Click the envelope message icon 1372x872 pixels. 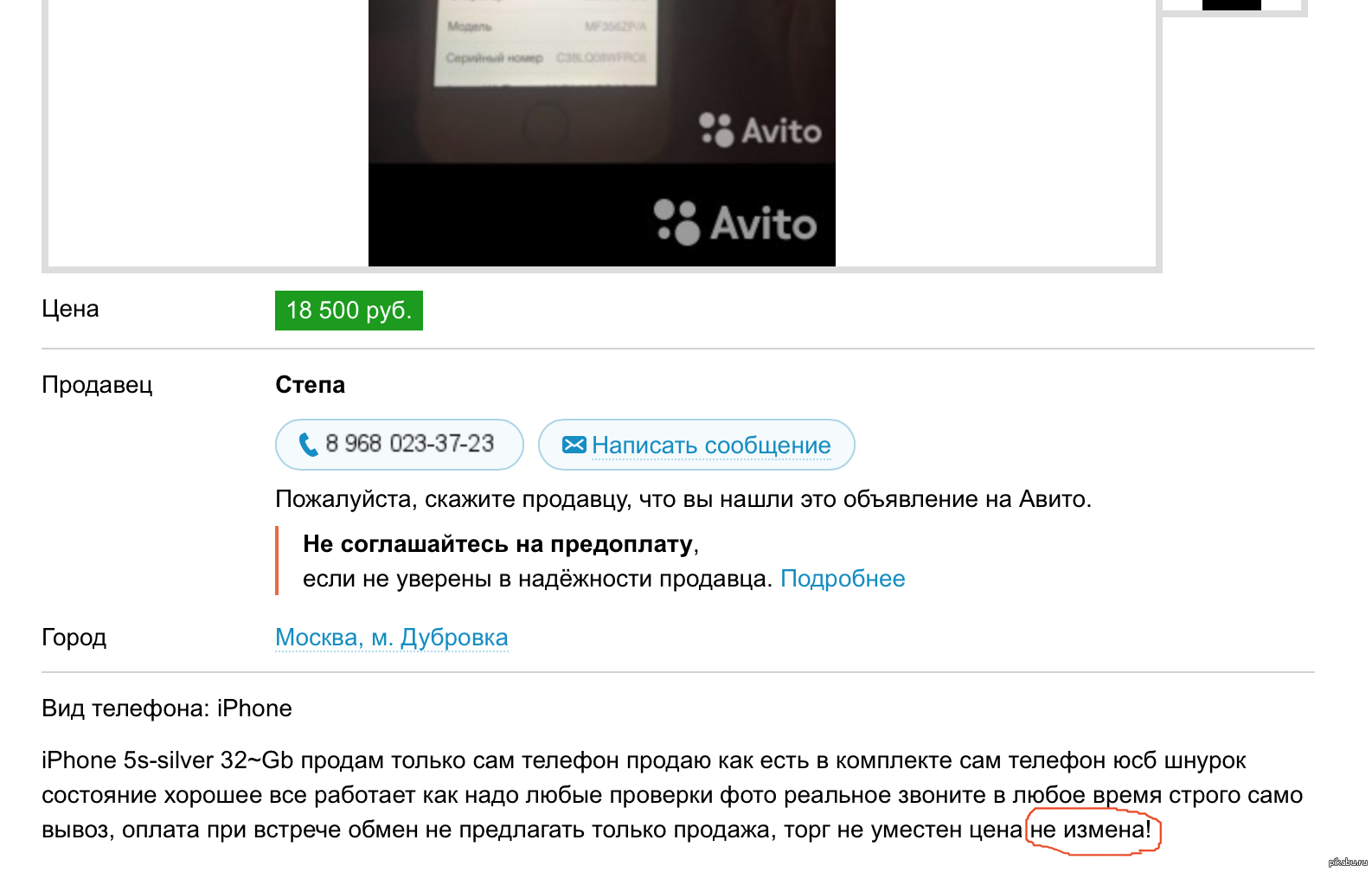click(574, 445)
